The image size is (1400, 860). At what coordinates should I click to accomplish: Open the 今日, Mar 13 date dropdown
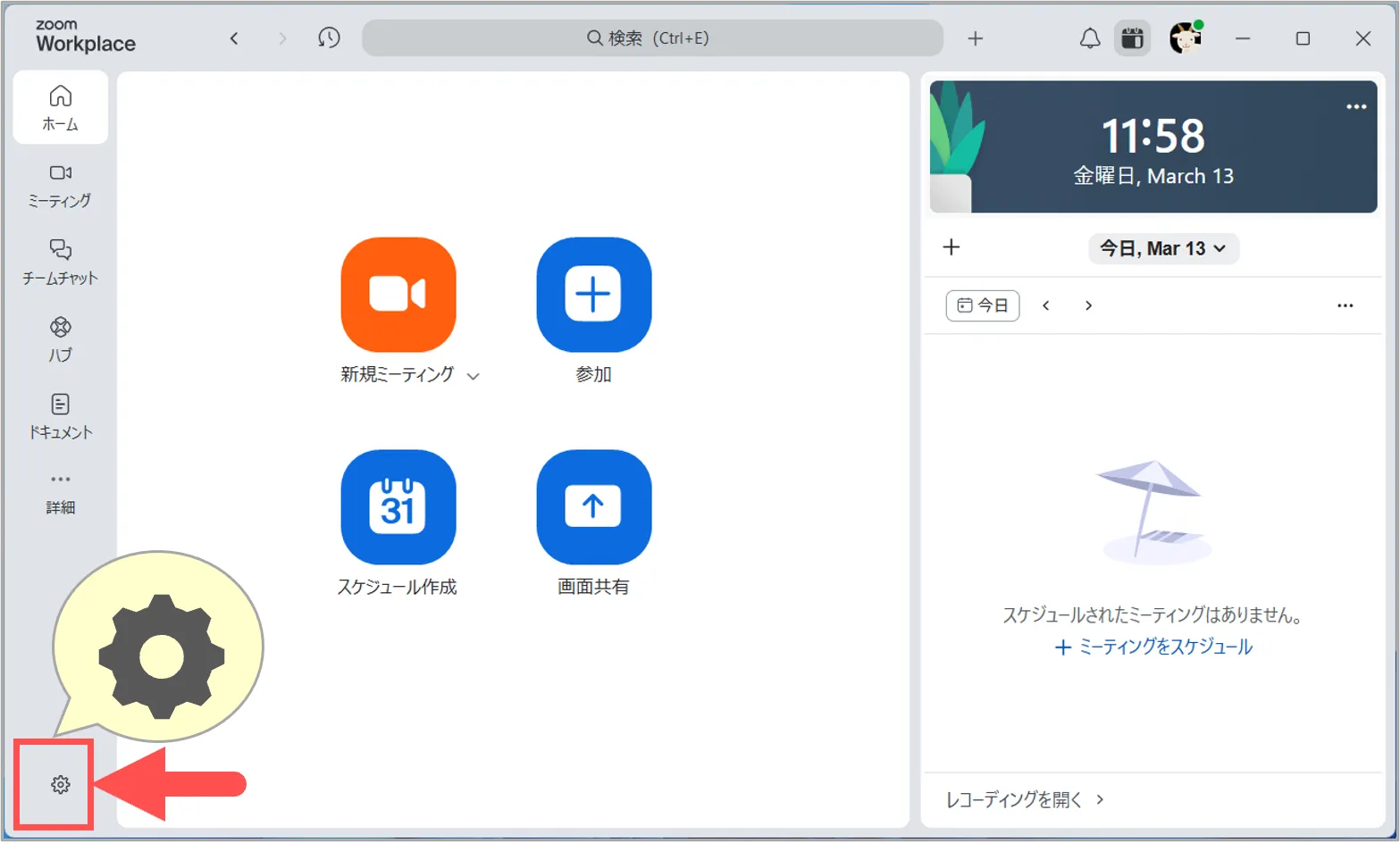click(1162, 248)
